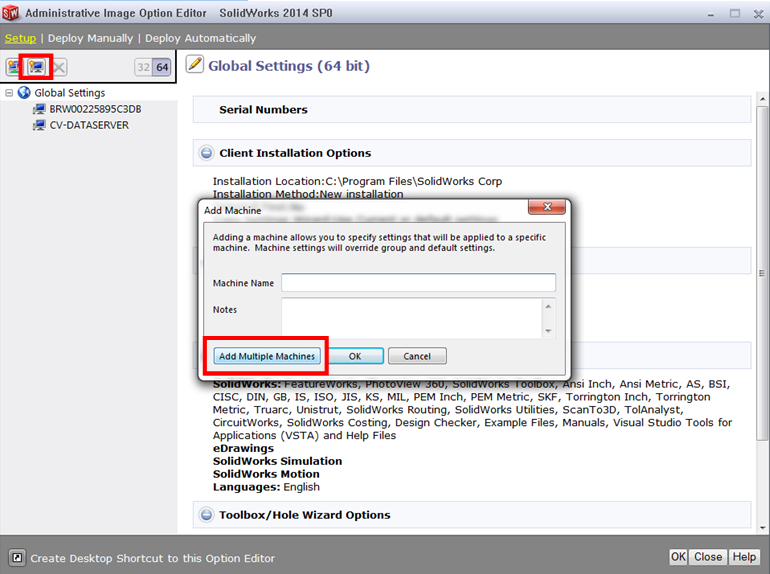770x574 pixels.
Task: Click main panel scrollbar up arrow
Action: (x=762, y=99)
